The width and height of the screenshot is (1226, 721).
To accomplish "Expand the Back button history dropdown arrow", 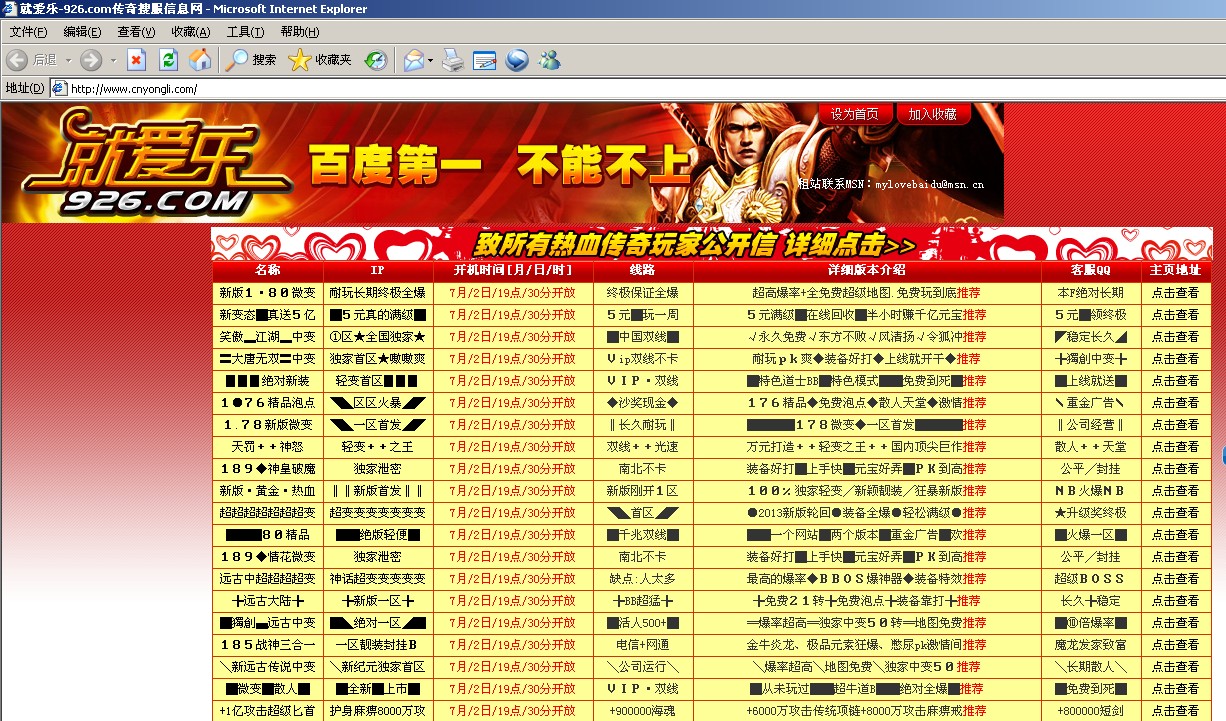I will (x=68, y=60).
